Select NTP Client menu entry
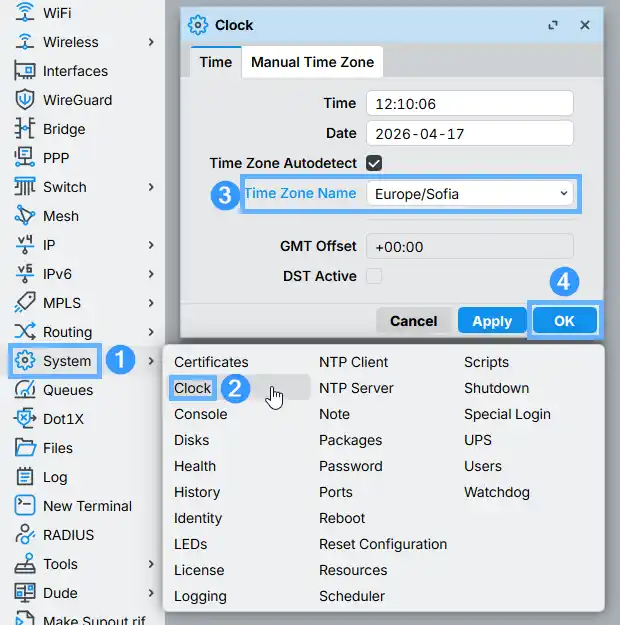Image resolution: width=620 pixels, height=625 pixels. pyautogui.click(x=353, y=362)
